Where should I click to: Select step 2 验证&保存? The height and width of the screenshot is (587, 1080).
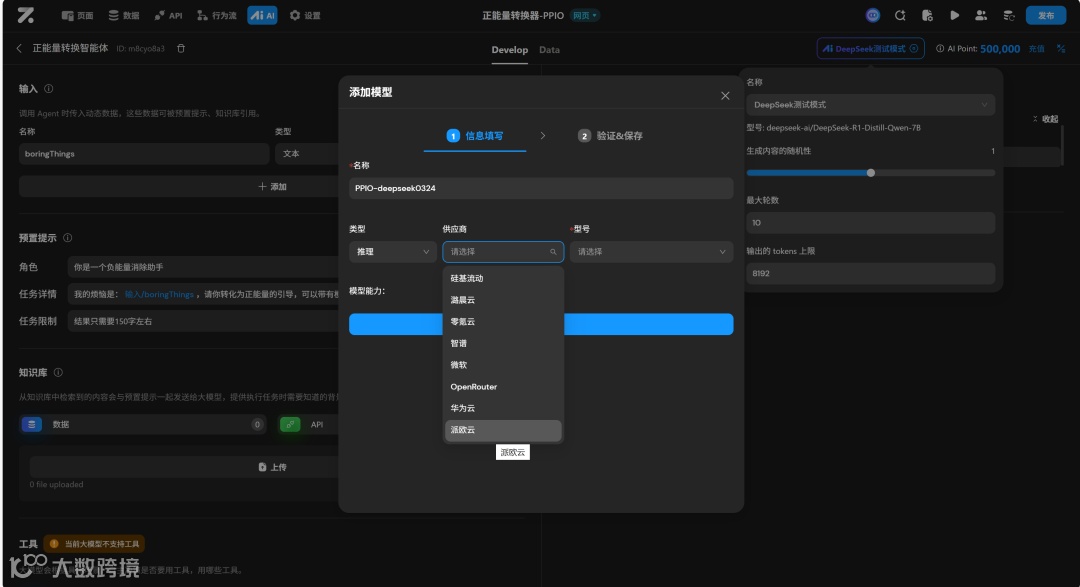(x=610, y=136)
